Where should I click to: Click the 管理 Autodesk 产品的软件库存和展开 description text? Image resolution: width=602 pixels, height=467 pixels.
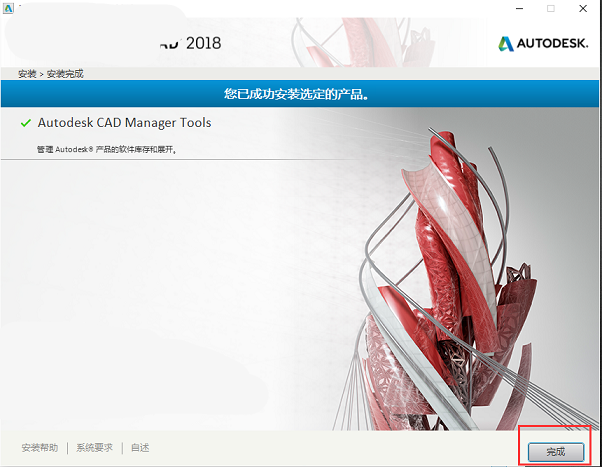pyautogui.click(x=107, y=149)
